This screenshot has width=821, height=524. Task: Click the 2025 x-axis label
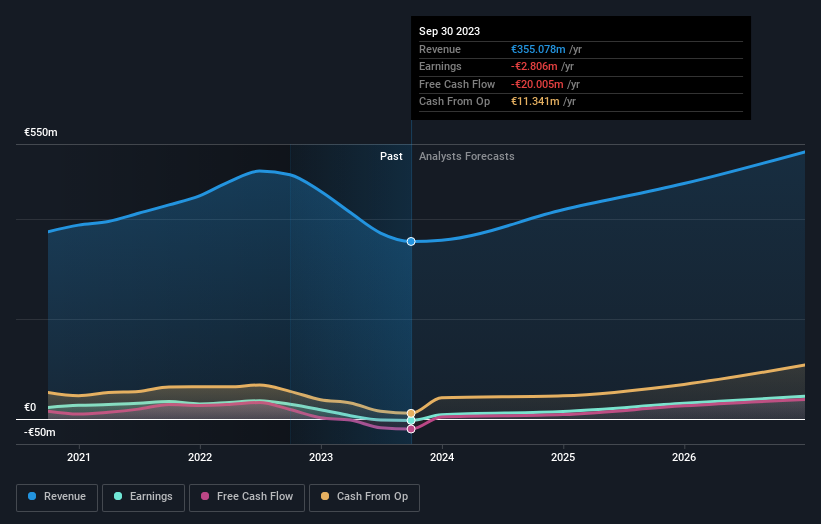coord(563,458)
